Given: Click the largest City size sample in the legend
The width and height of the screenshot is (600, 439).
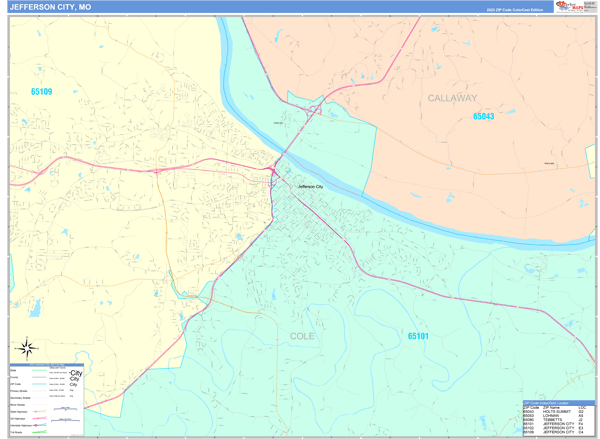Looking at the screenshot, I should coord(76,373).
